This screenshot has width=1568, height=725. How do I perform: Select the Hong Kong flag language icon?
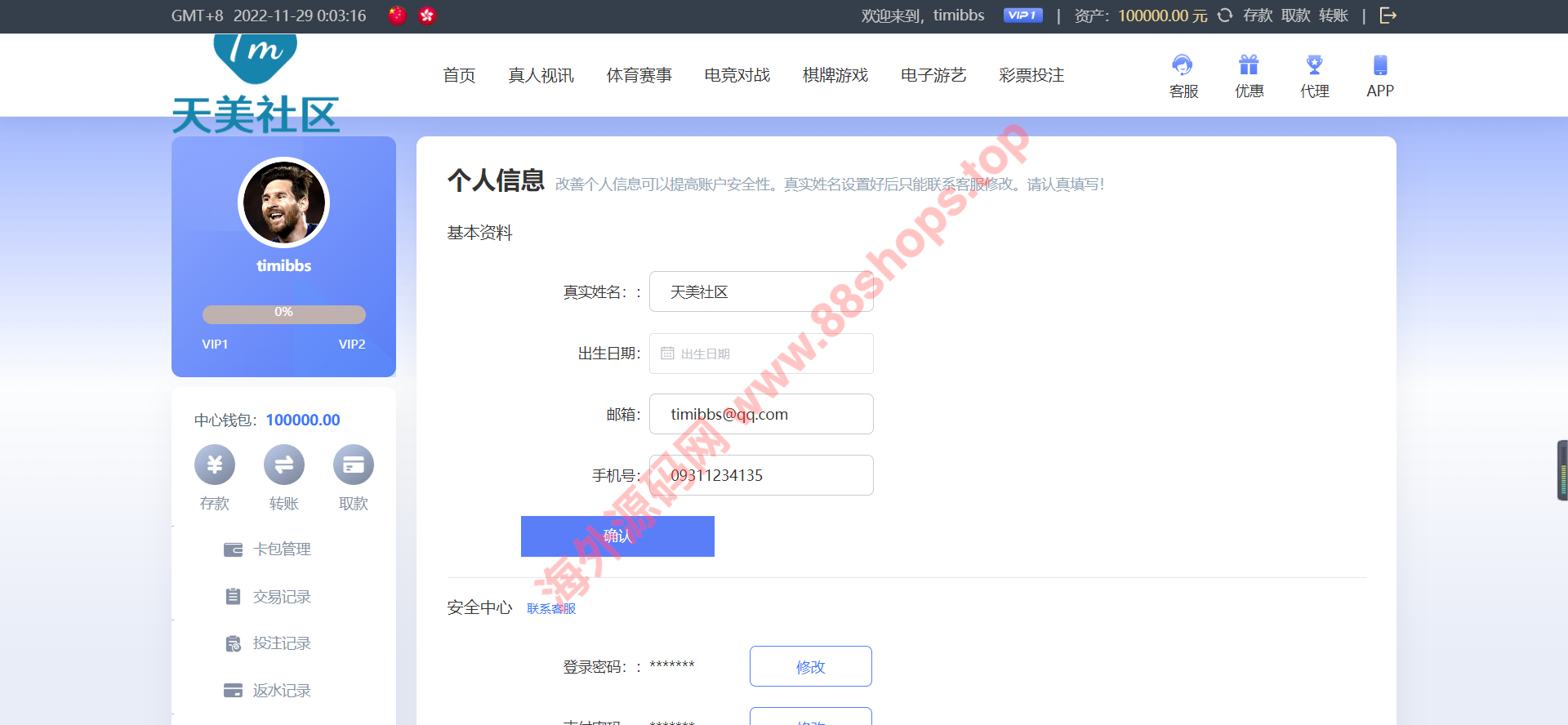coord(427,16)
